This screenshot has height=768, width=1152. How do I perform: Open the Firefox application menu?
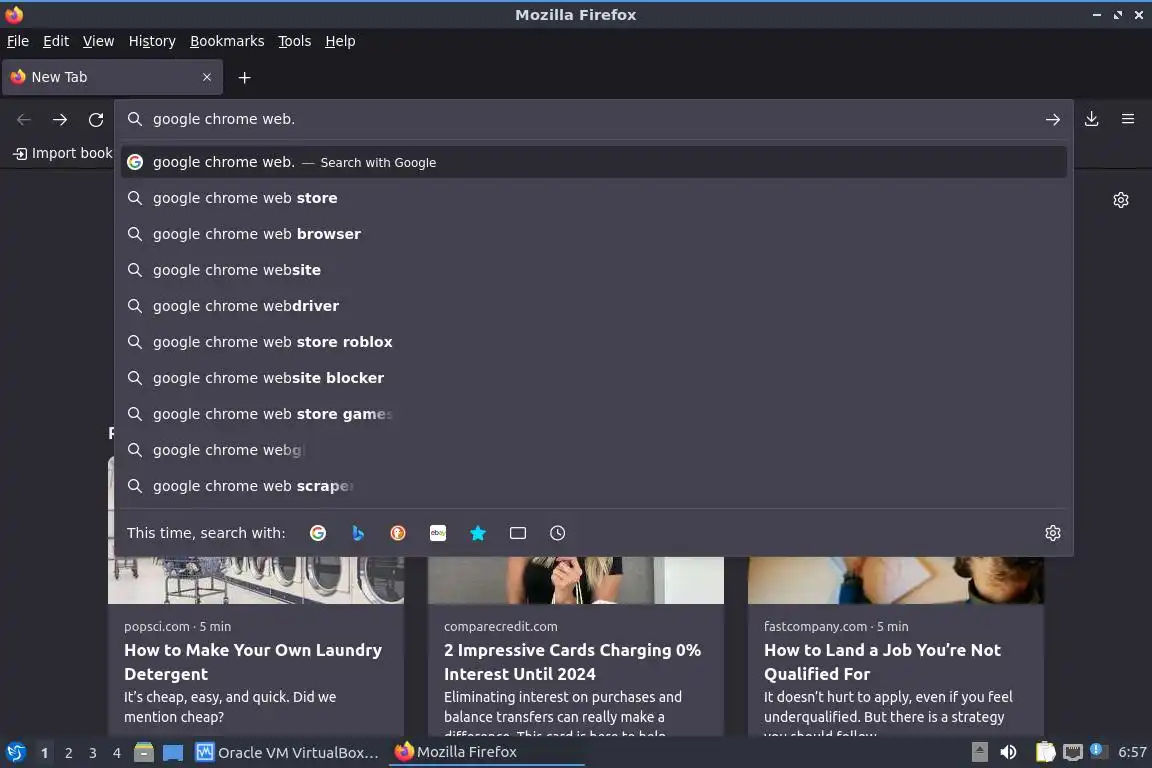1128,118
